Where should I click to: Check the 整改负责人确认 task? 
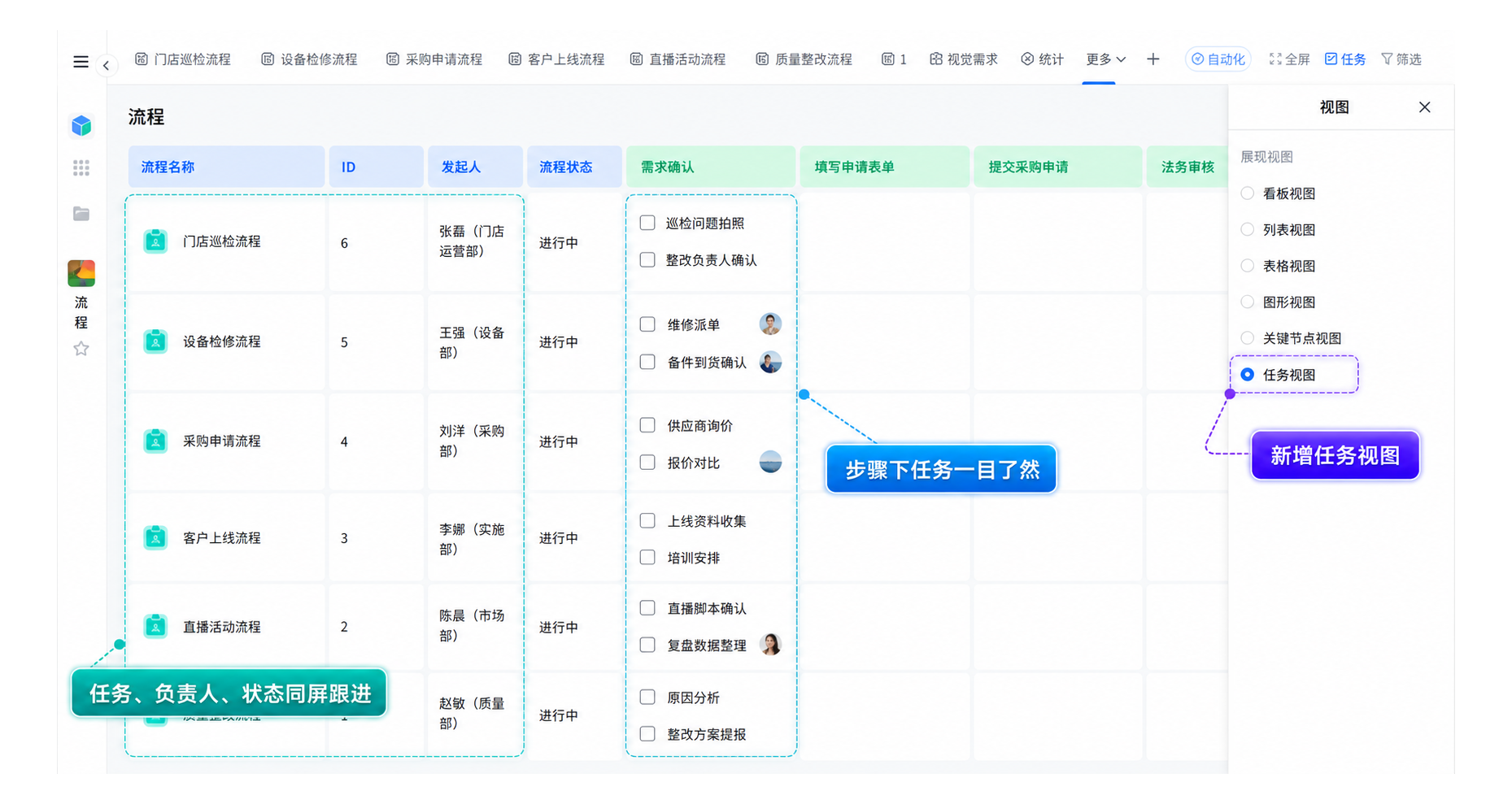point(647,260)
